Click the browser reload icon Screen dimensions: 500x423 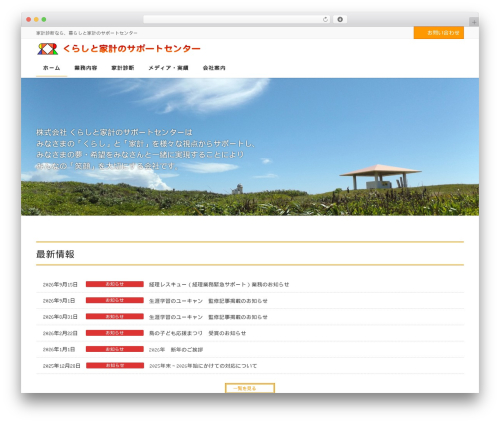click(325, 20)
